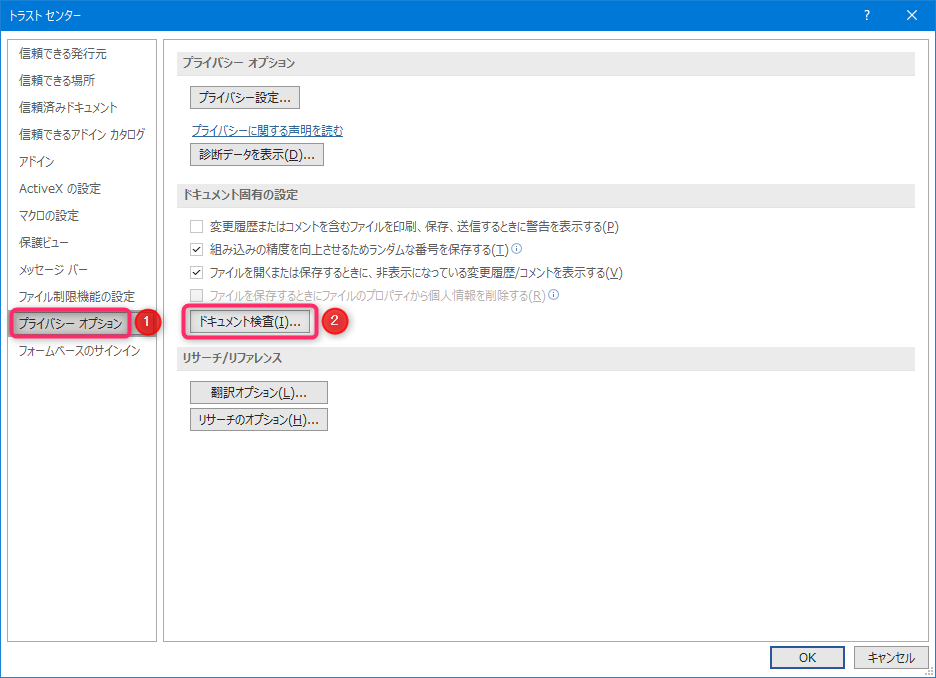Select プライバシー オプション in the sidebar
936x678 pixels.
tap(70, 323)
